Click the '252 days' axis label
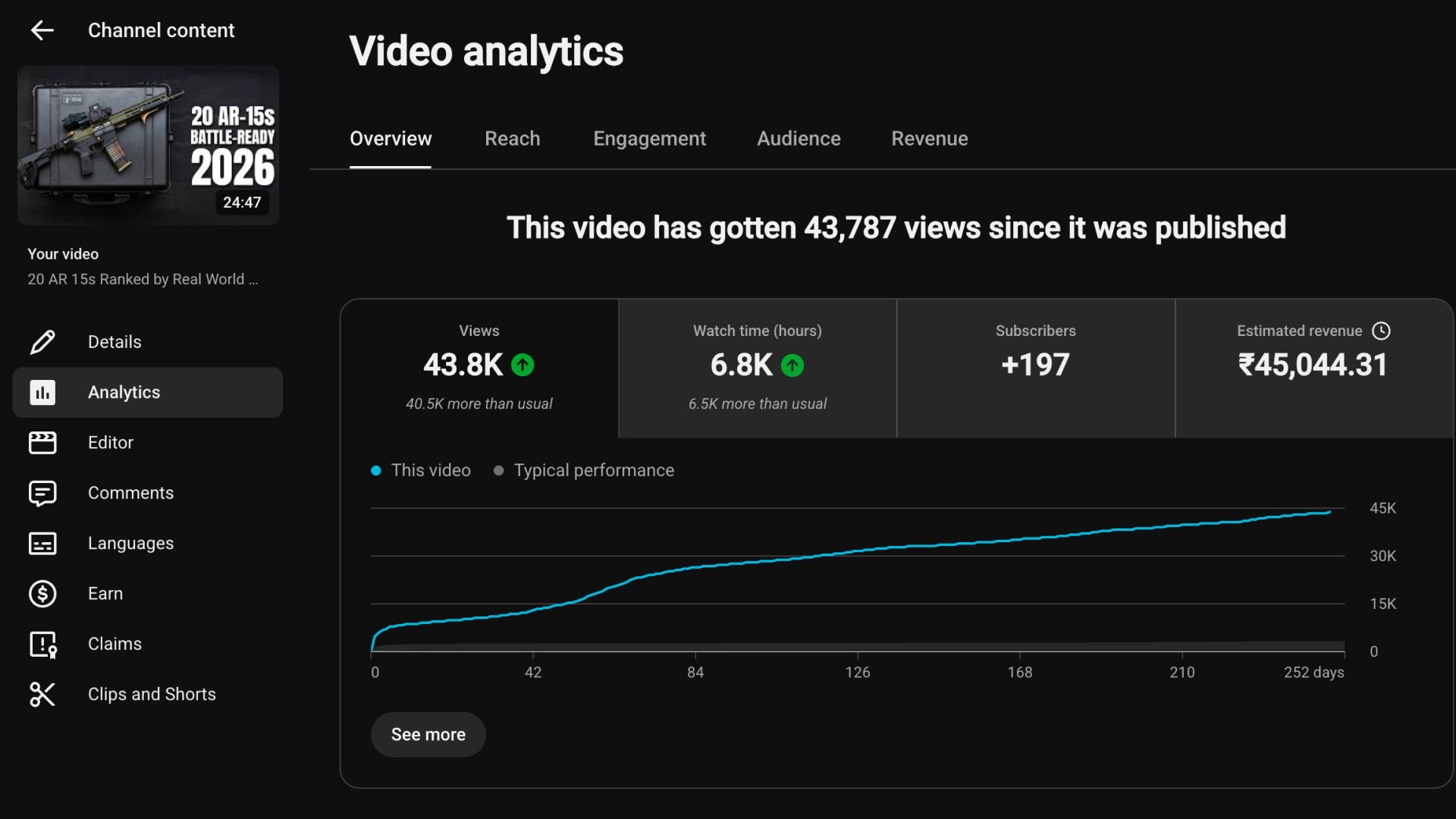 [x=1313, y=673]
